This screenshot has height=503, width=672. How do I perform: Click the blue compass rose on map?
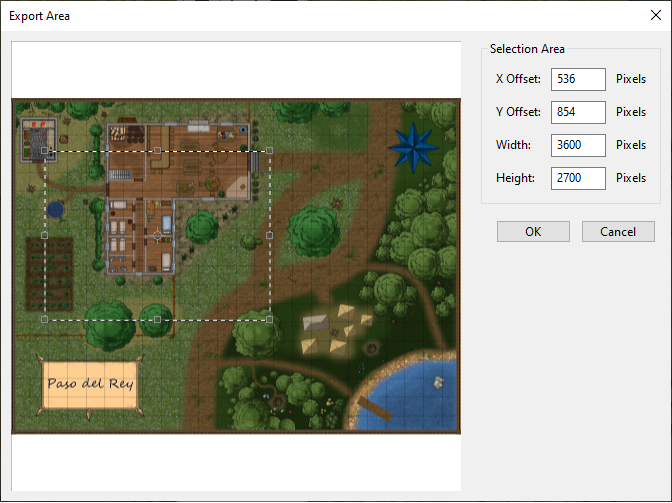(413, 146)
